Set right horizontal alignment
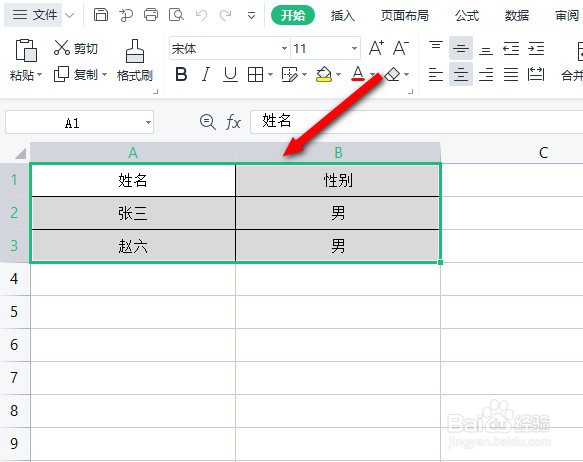 pyautogui.click(x=486, y=74)
